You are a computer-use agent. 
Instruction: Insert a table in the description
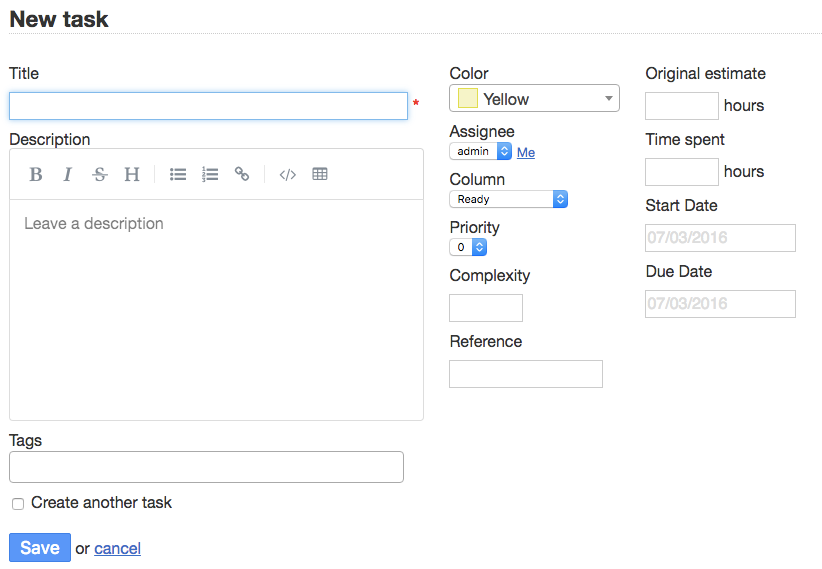click(x=320, y=174)
